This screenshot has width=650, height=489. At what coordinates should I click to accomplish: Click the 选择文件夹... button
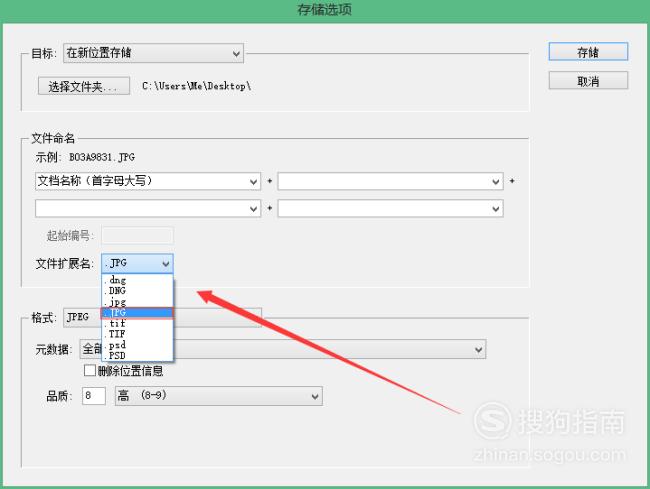point(84,86)
